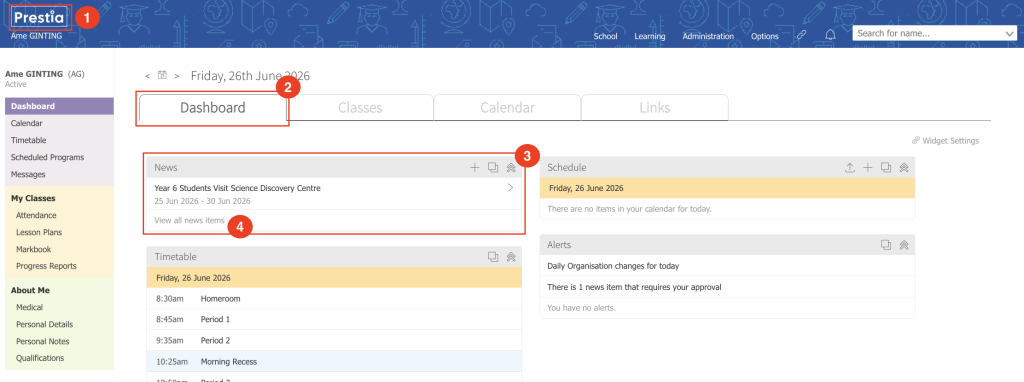The image size is (1024, 382).
Task: Pop out the News widget
Action: 493,168
